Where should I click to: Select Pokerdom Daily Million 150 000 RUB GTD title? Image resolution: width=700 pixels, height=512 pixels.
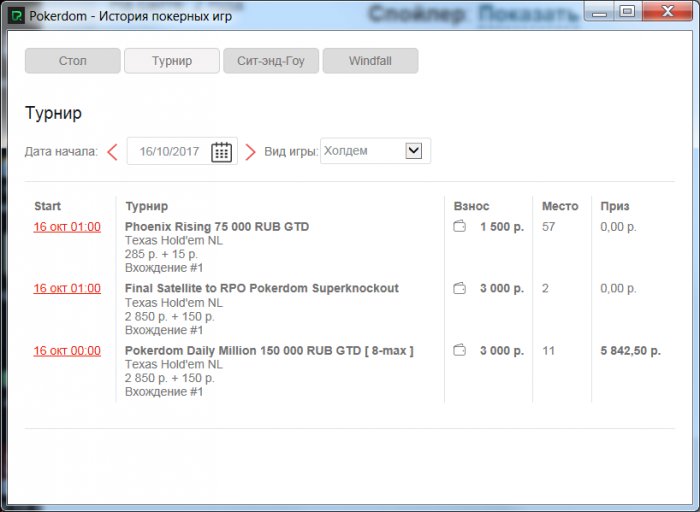coord(269,351)
